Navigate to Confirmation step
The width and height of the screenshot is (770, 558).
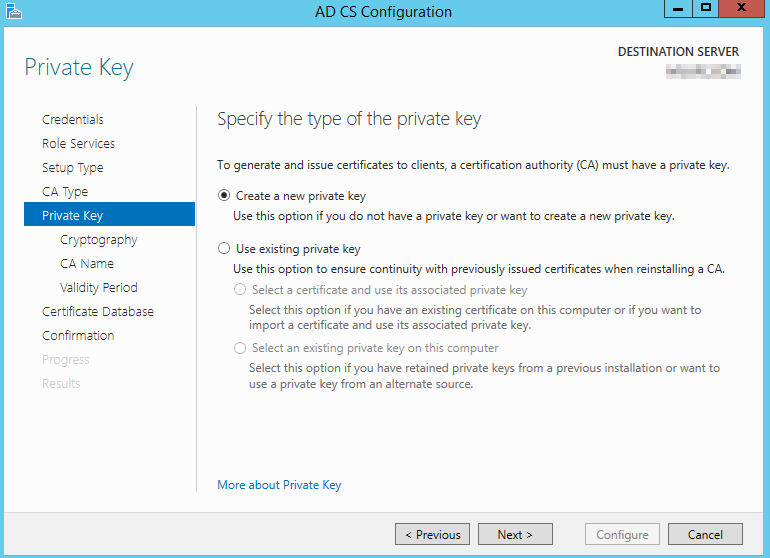pos(78,336)
